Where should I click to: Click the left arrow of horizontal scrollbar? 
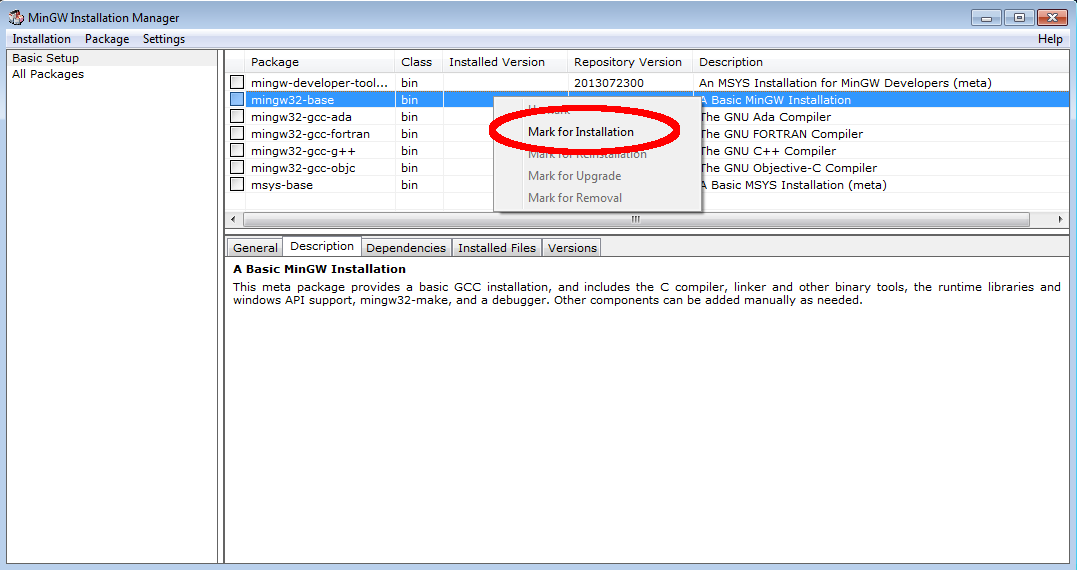tap(233, 219)
